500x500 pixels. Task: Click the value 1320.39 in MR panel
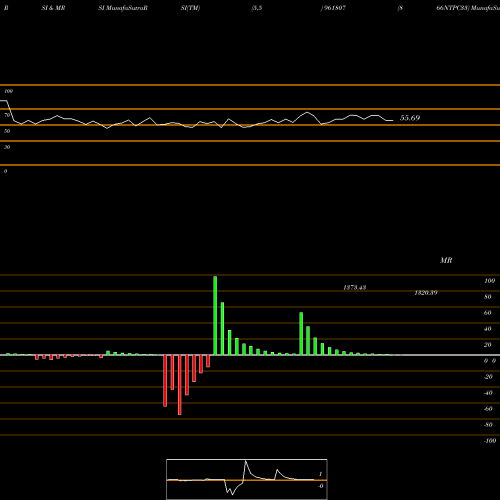[426, 293]
